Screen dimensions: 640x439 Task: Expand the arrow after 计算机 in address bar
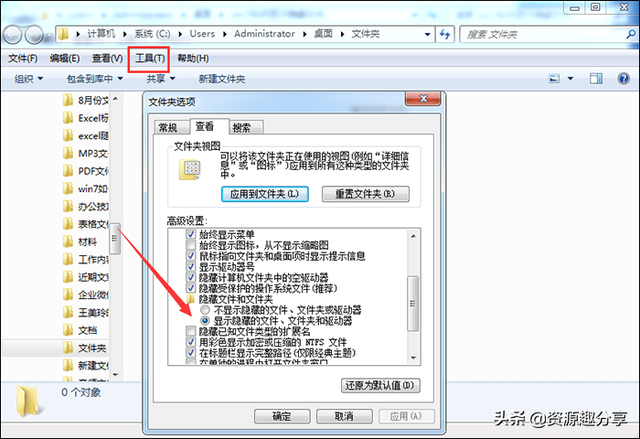pyautogui.click(x=125, y=34)
